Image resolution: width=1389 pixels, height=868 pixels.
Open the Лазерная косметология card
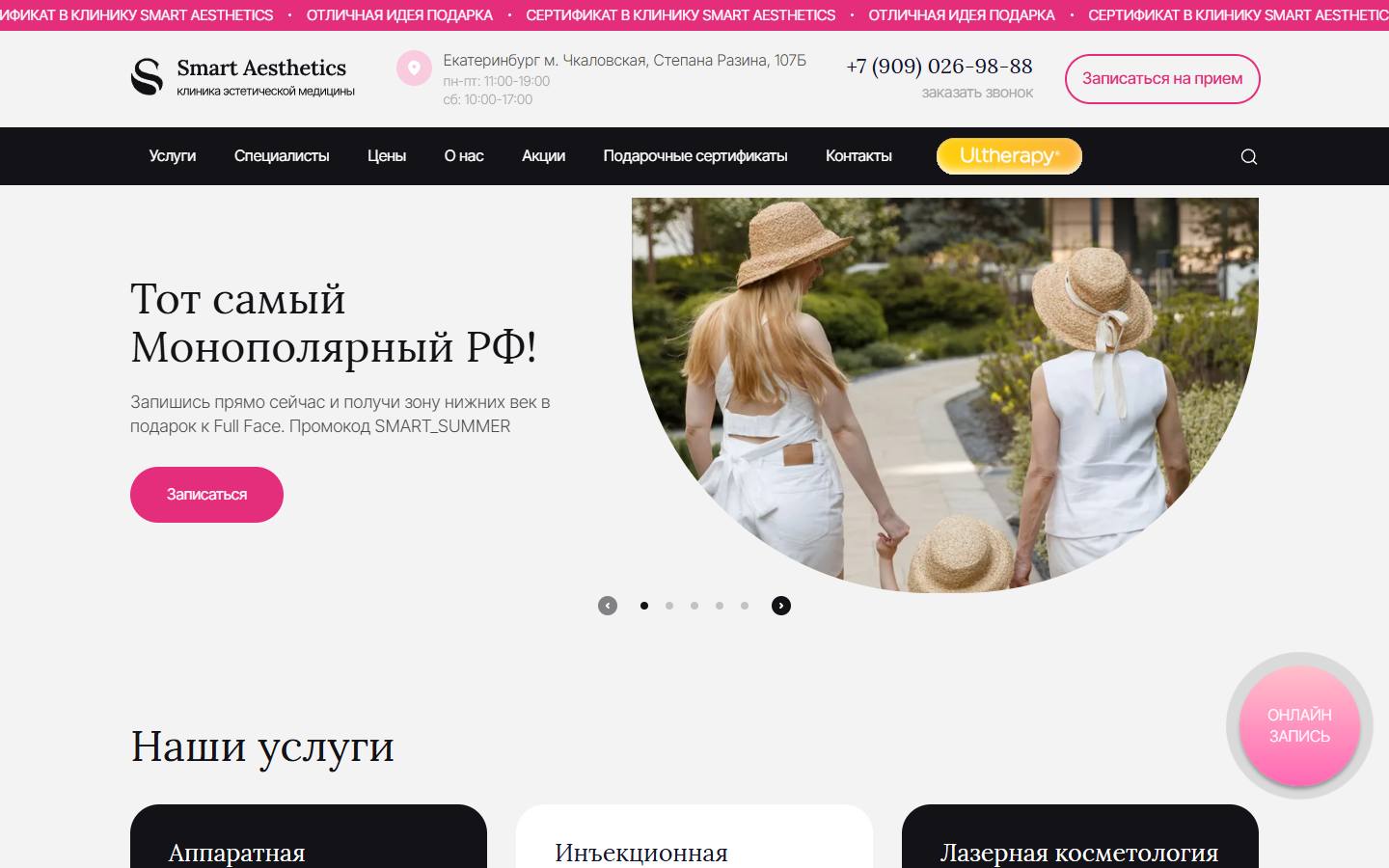[1080, 837]
